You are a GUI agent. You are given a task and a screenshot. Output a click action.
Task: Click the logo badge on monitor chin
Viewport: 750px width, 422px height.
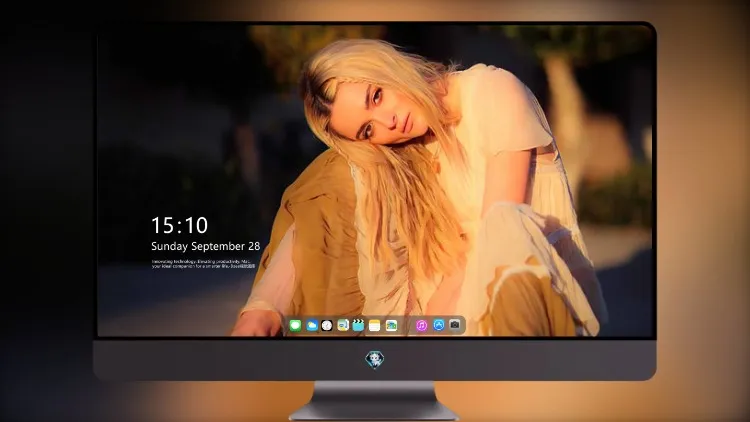[375, 360]
